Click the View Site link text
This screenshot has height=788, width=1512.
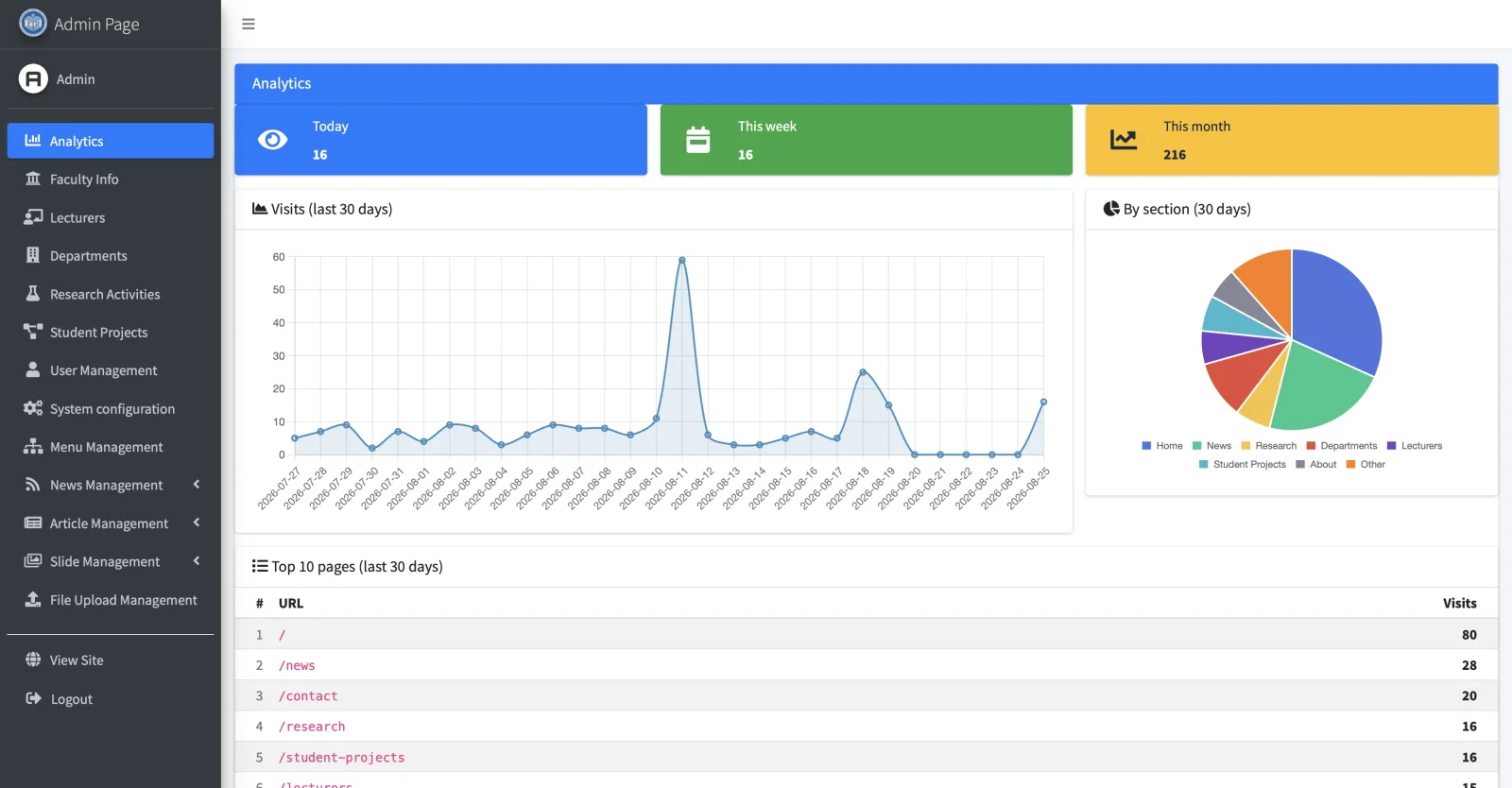77,660
